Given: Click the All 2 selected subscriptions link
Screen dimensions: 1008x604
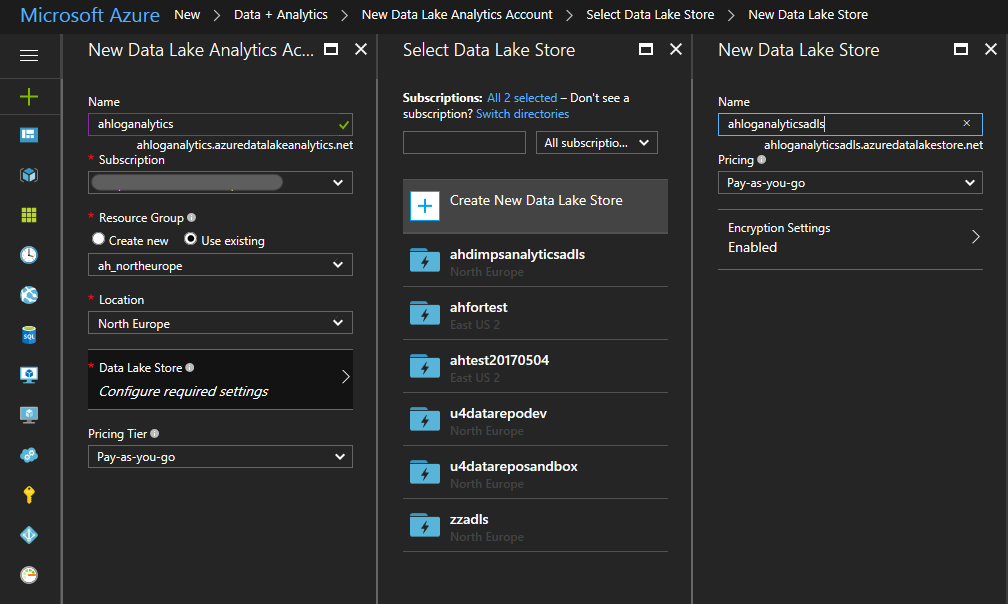Looking at the screenshot, I should pos(522,98).
